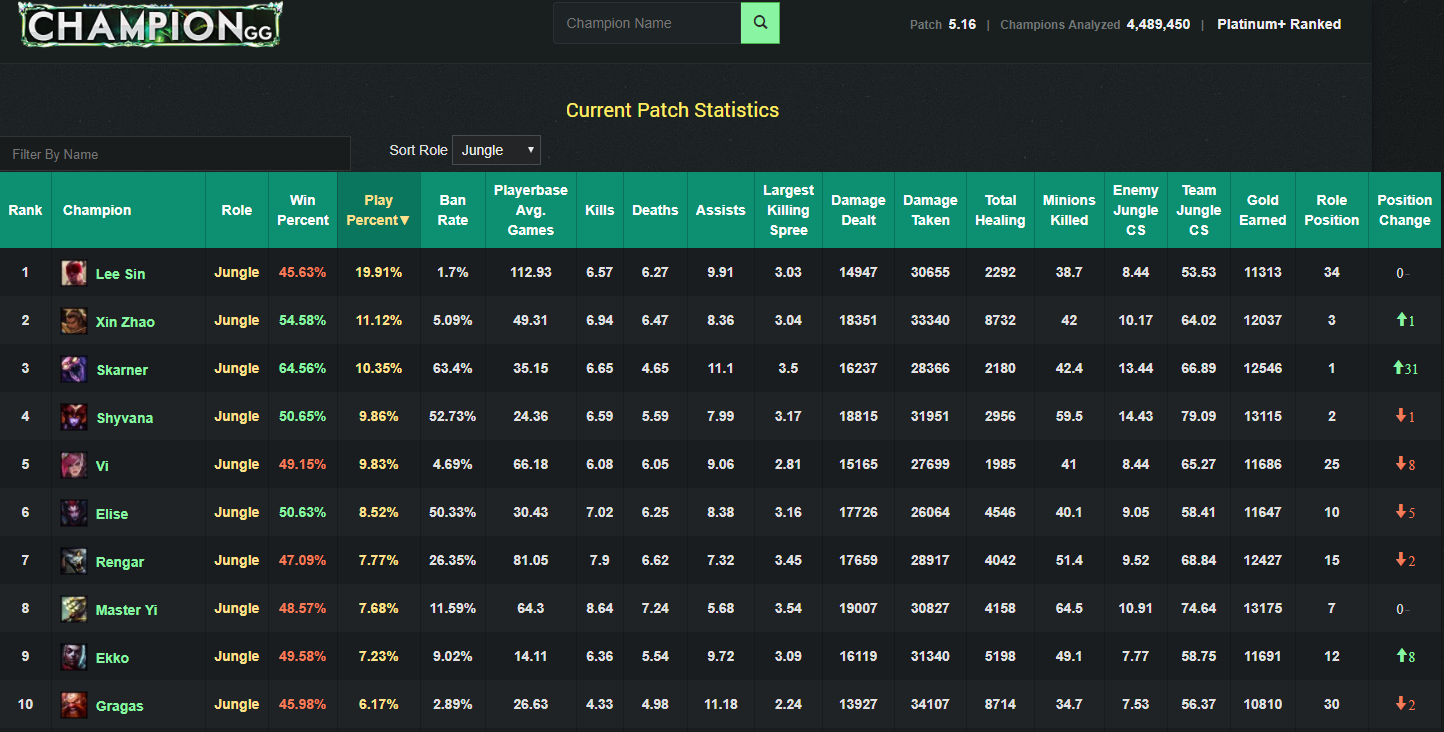Open Rengar champion name link
Image resolution: width=1444 pixels, height=732 pixels.
point(120,562)
